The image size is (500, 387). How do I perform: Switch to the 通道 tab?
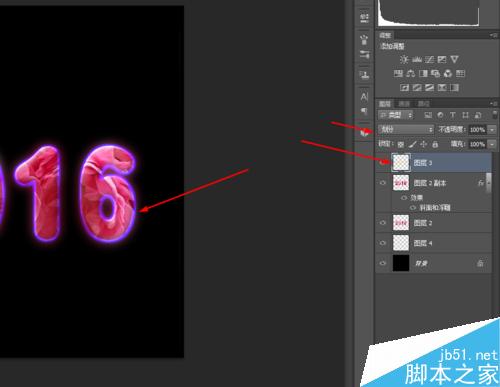pos(404,104)
